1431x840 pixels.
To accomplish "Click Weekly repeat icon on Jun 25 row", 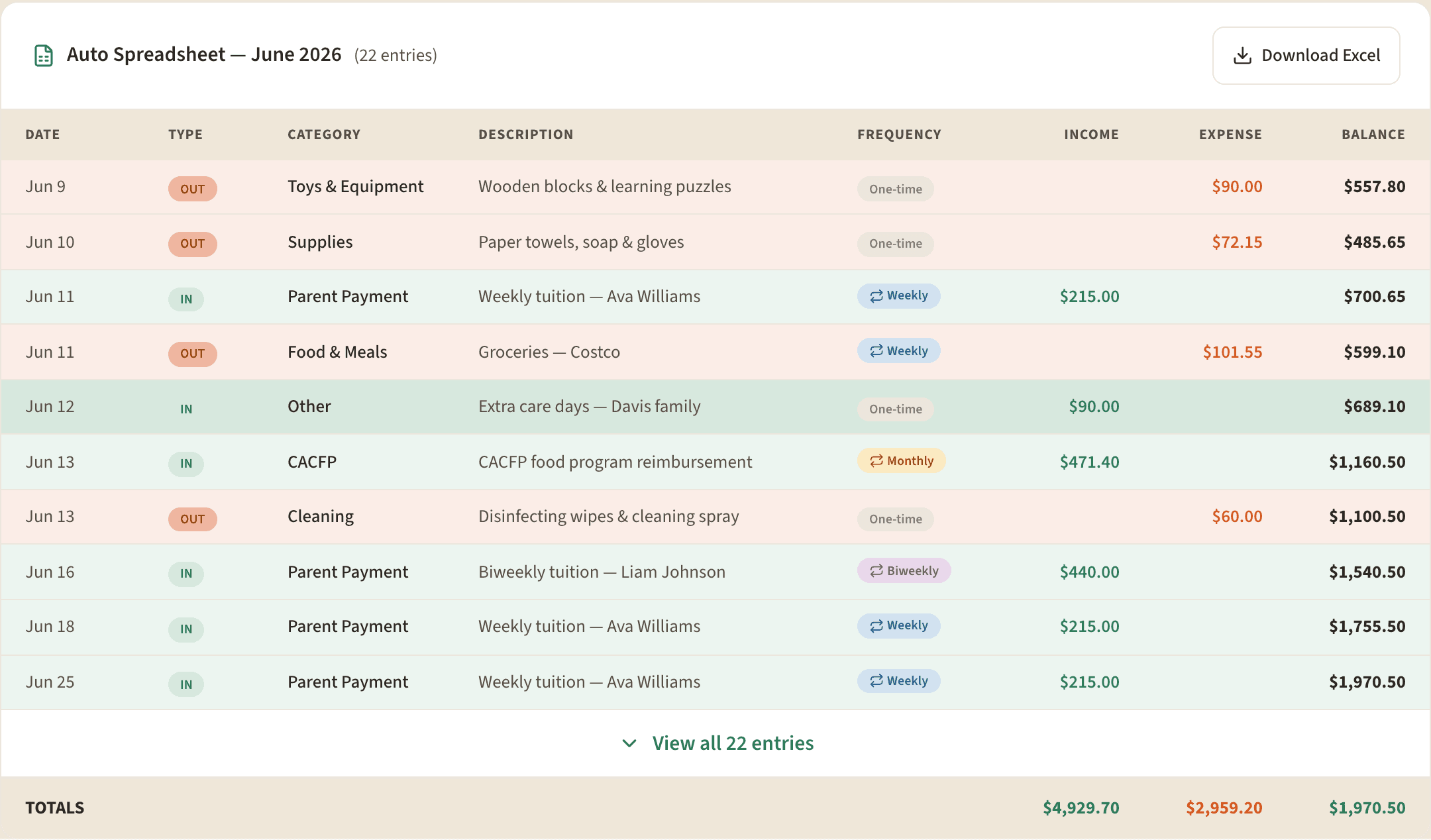I will coord(876,681).
